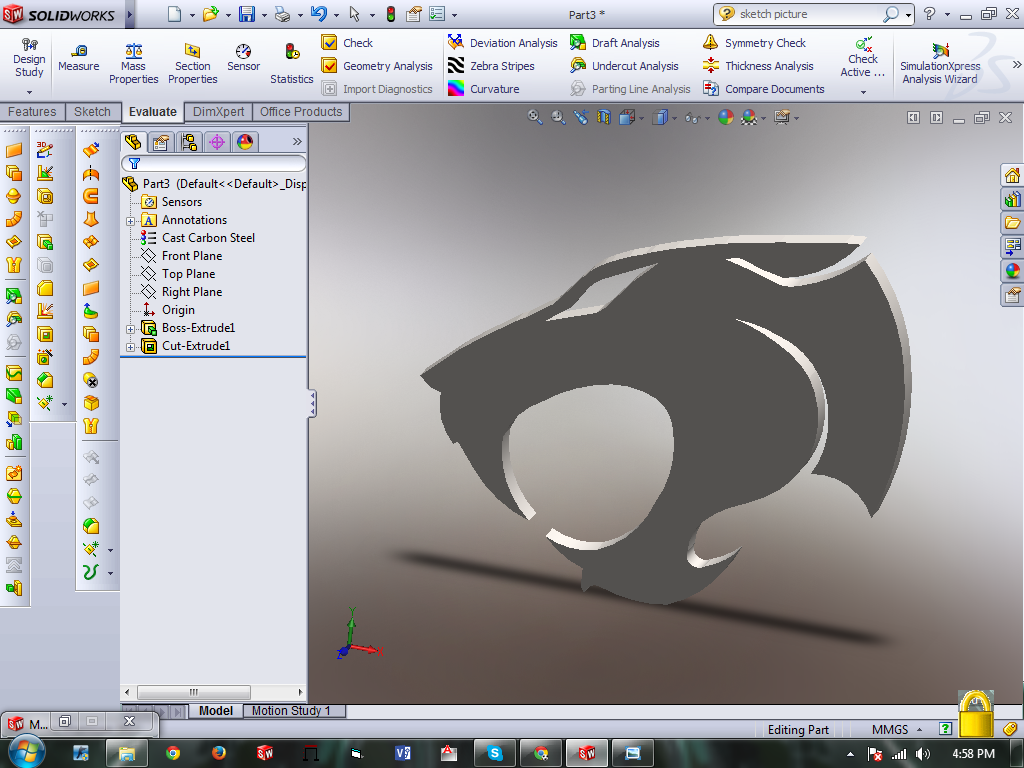This screenshot has width=1024, height=768.
Task: Switch to Motion Study 1 tab
Action: pos(291,711)
